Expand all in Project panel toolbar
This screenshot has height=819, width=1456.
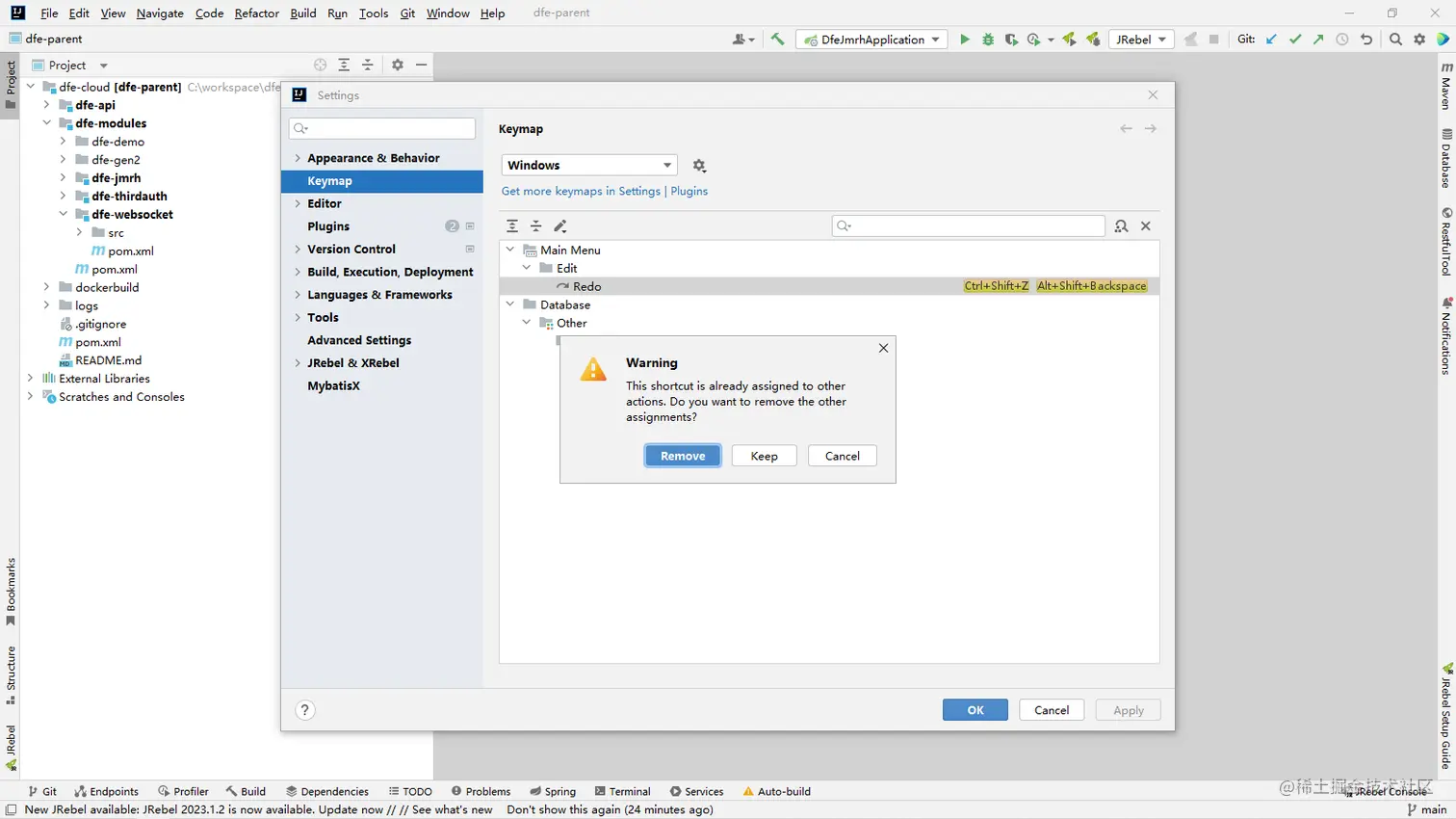pos(344,65)
